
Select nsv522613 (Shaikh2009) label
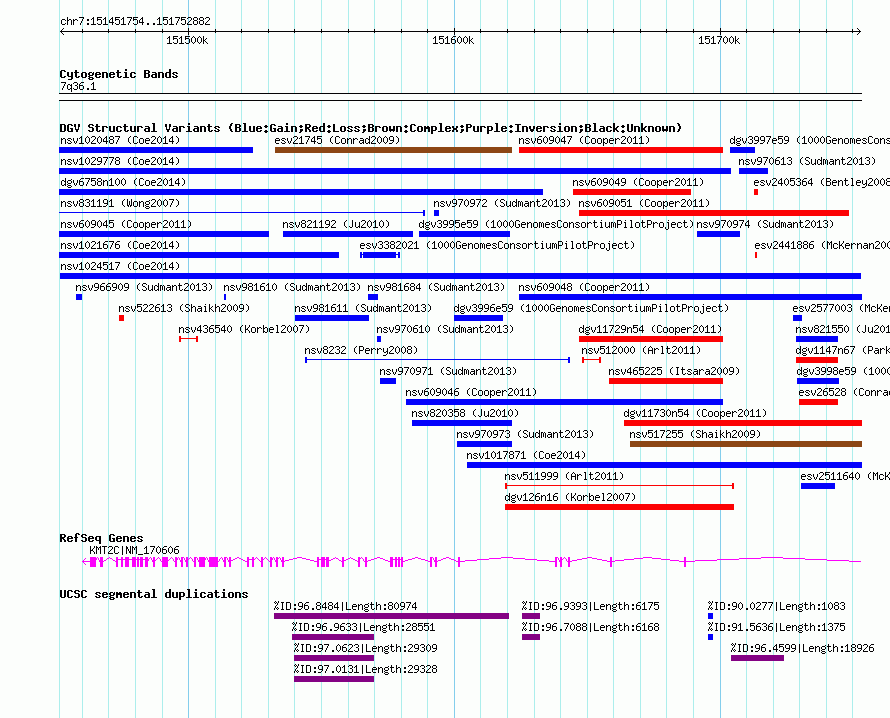pyautogui.click(x=184, y=308)
